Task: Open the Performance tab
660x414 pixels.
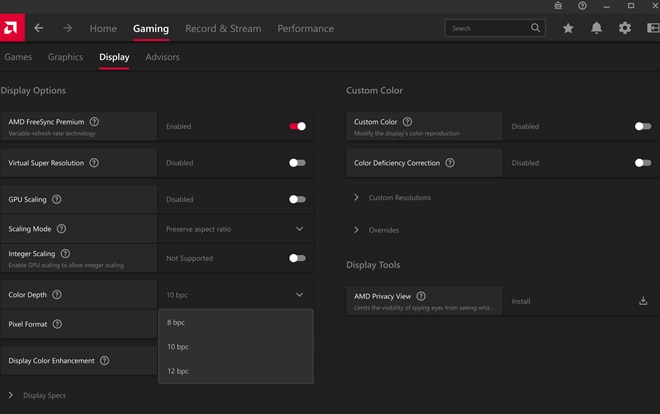Action: tap(306, 28)
